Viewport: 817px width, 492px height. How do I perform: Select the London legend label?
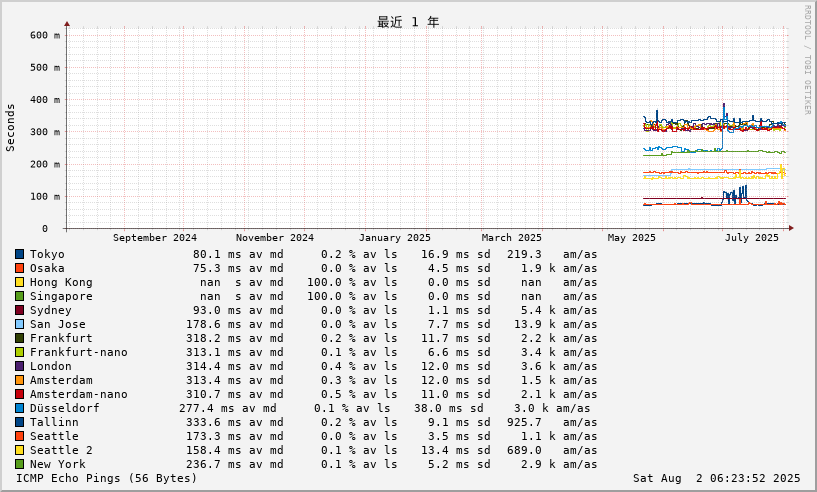point(51,366)
